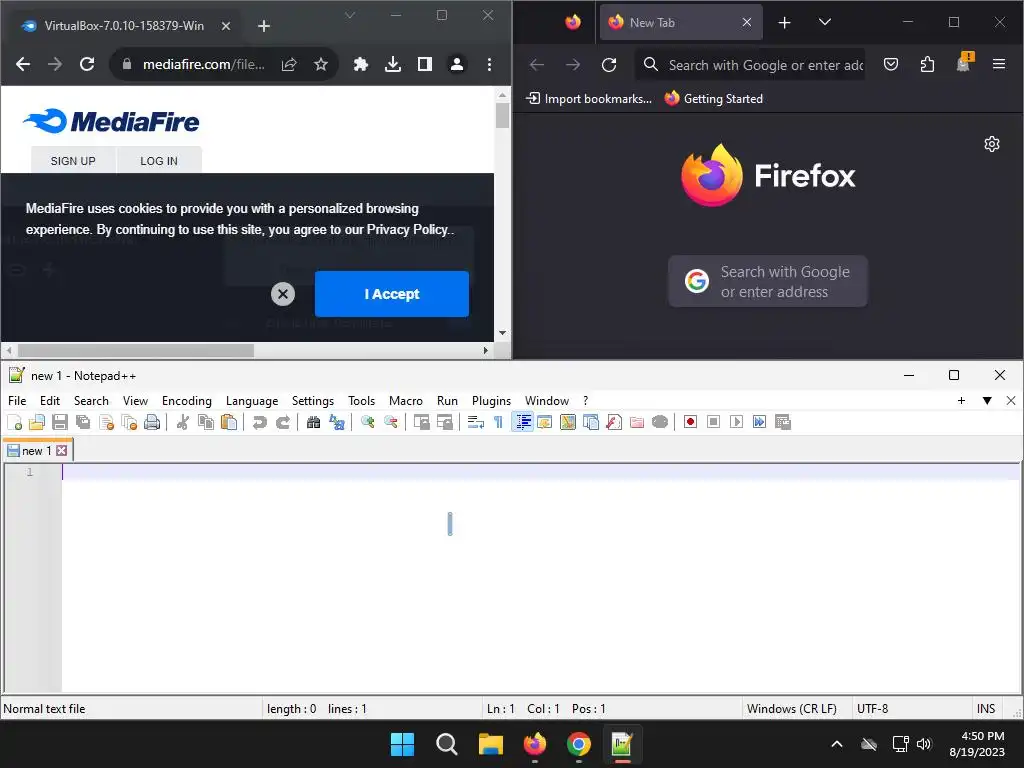Open the File menu in Notepad++

(x=17, y=400)
